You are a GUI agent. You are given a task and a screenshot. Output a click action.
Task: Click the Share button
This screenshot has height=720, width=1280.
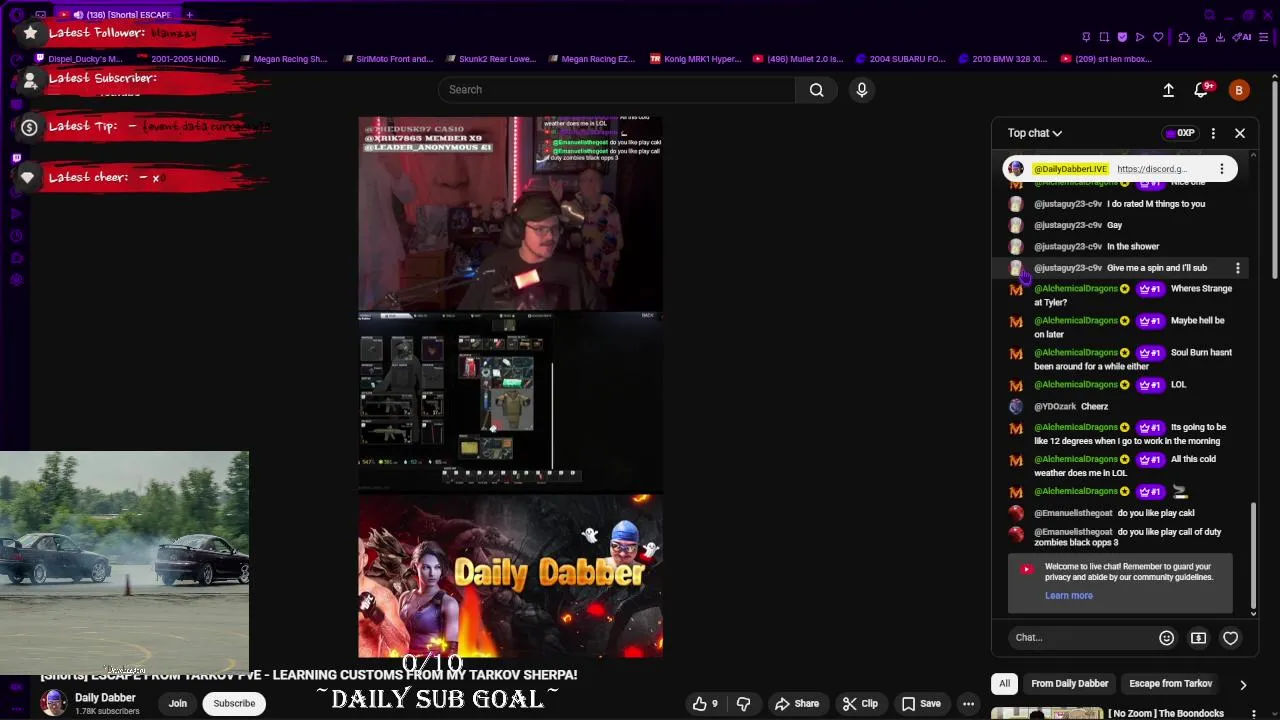point(797,704)
